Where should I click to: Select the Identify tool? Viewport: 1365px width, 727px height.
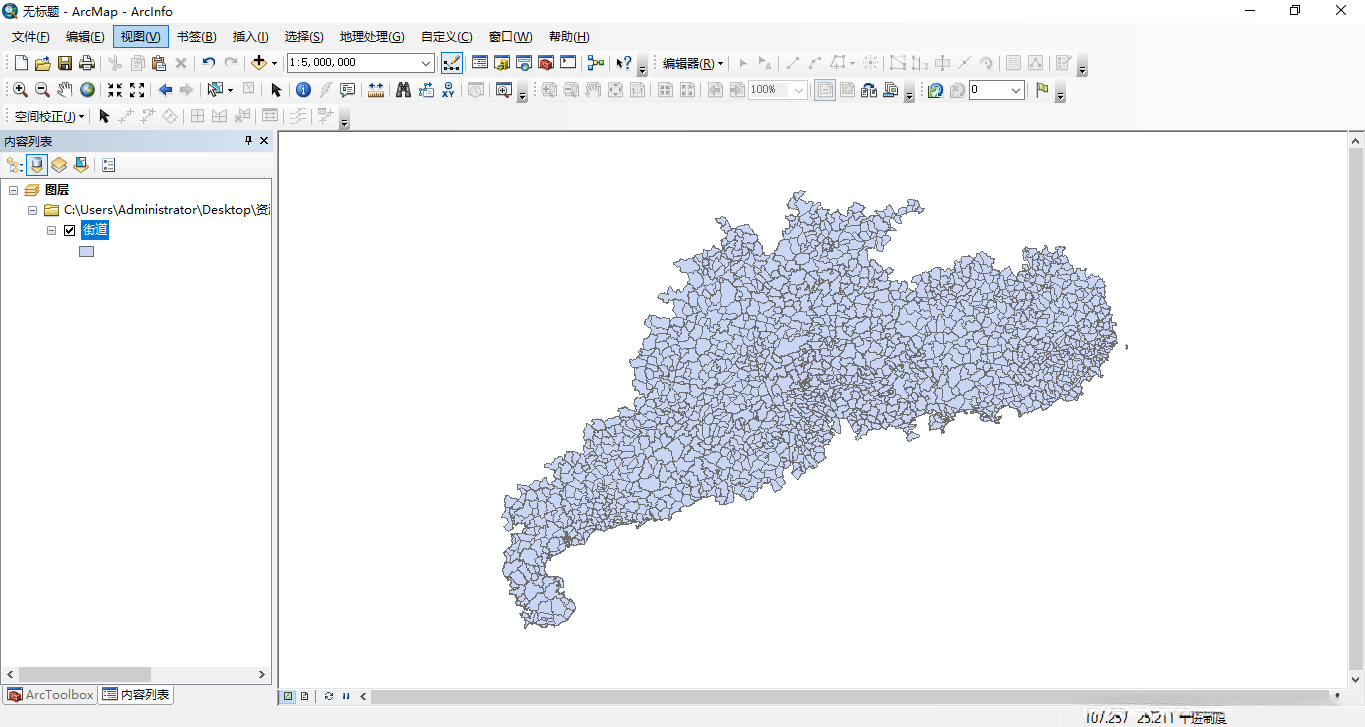(x=303, y=90)
